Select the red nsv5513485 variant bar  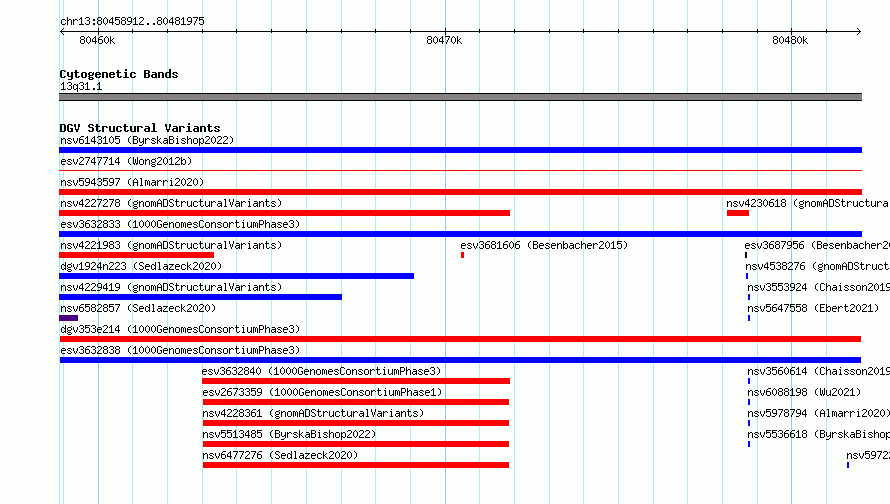pyautogui.click(x=356, y=444)
